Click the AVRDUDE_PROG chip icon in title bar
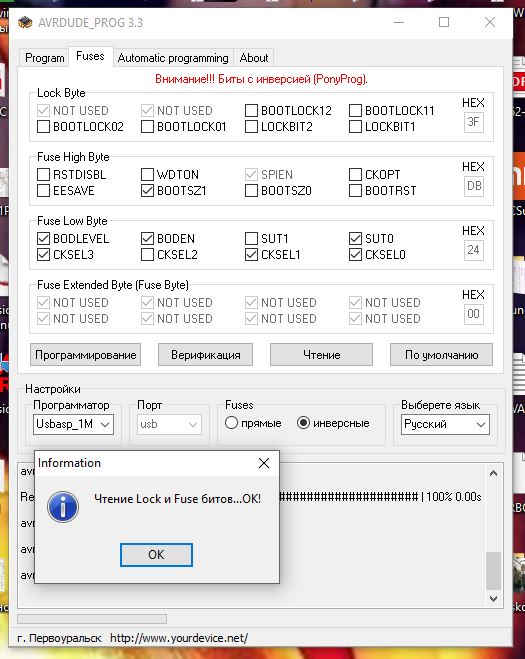 point(25,22)
